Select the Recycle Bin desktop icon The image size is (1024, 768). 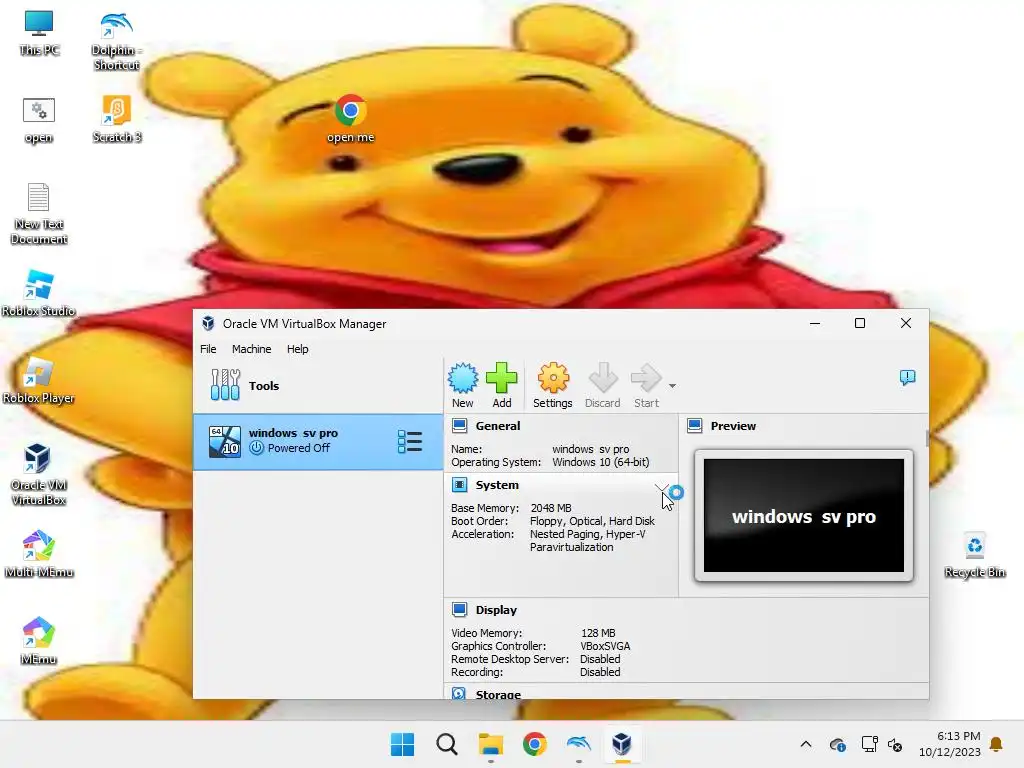click(x=974, y=556)
